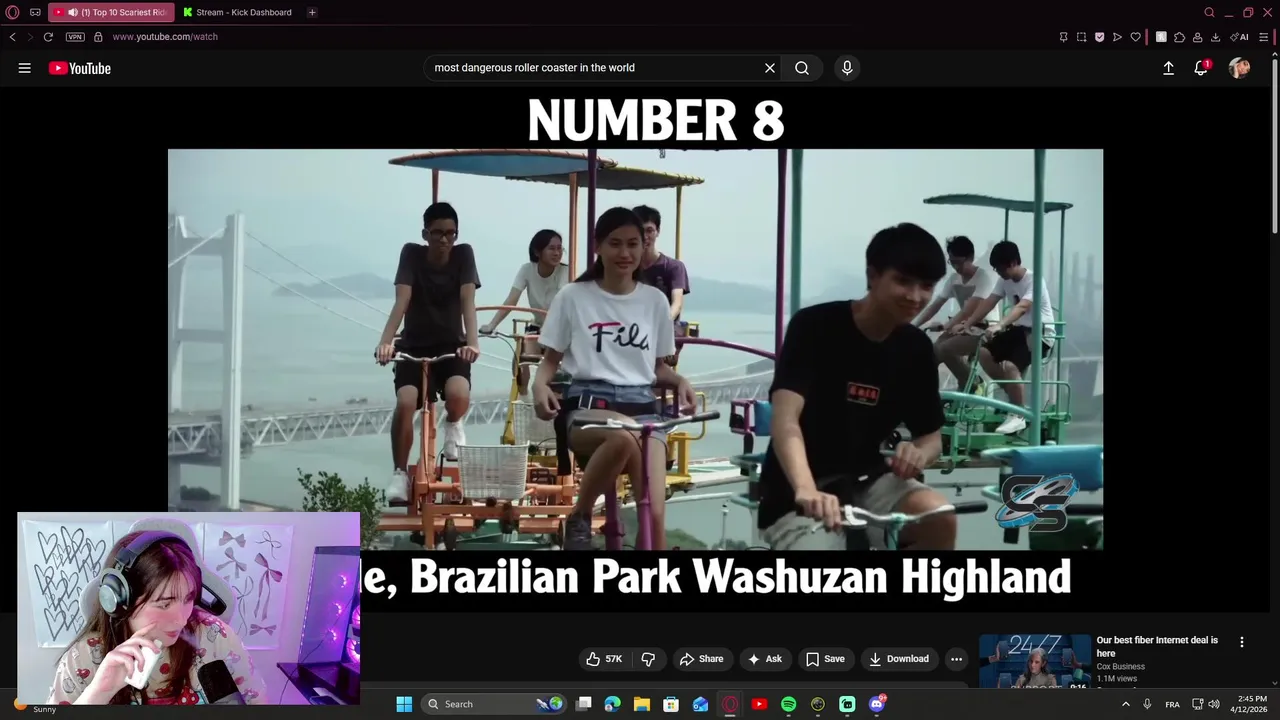Go back to the previous page

12,37
